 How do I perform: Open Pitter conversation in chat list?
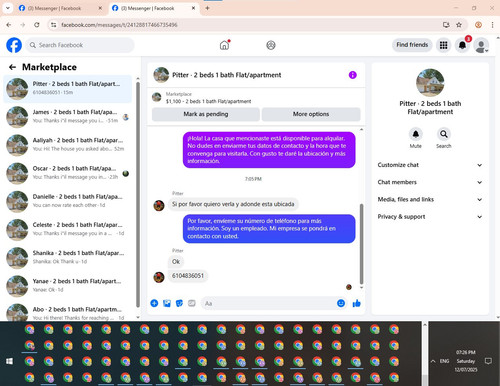tap(68, 89)
